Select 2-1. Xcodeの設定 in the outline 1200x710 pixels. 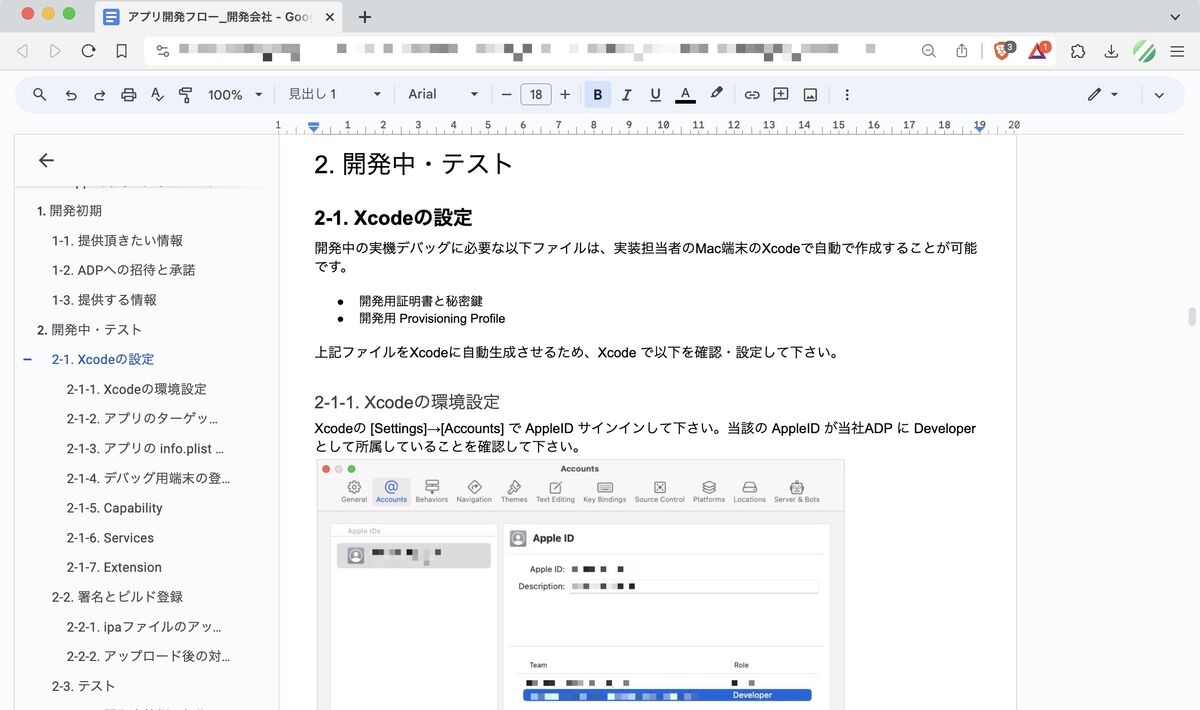(103, 359)
